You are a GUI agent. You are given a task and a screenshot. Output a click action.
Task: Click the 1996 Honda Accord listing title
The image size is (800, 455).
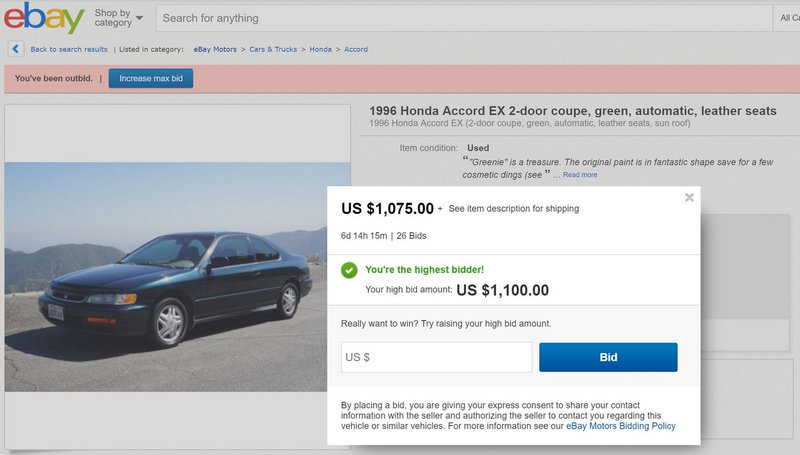tap(572, 111)
